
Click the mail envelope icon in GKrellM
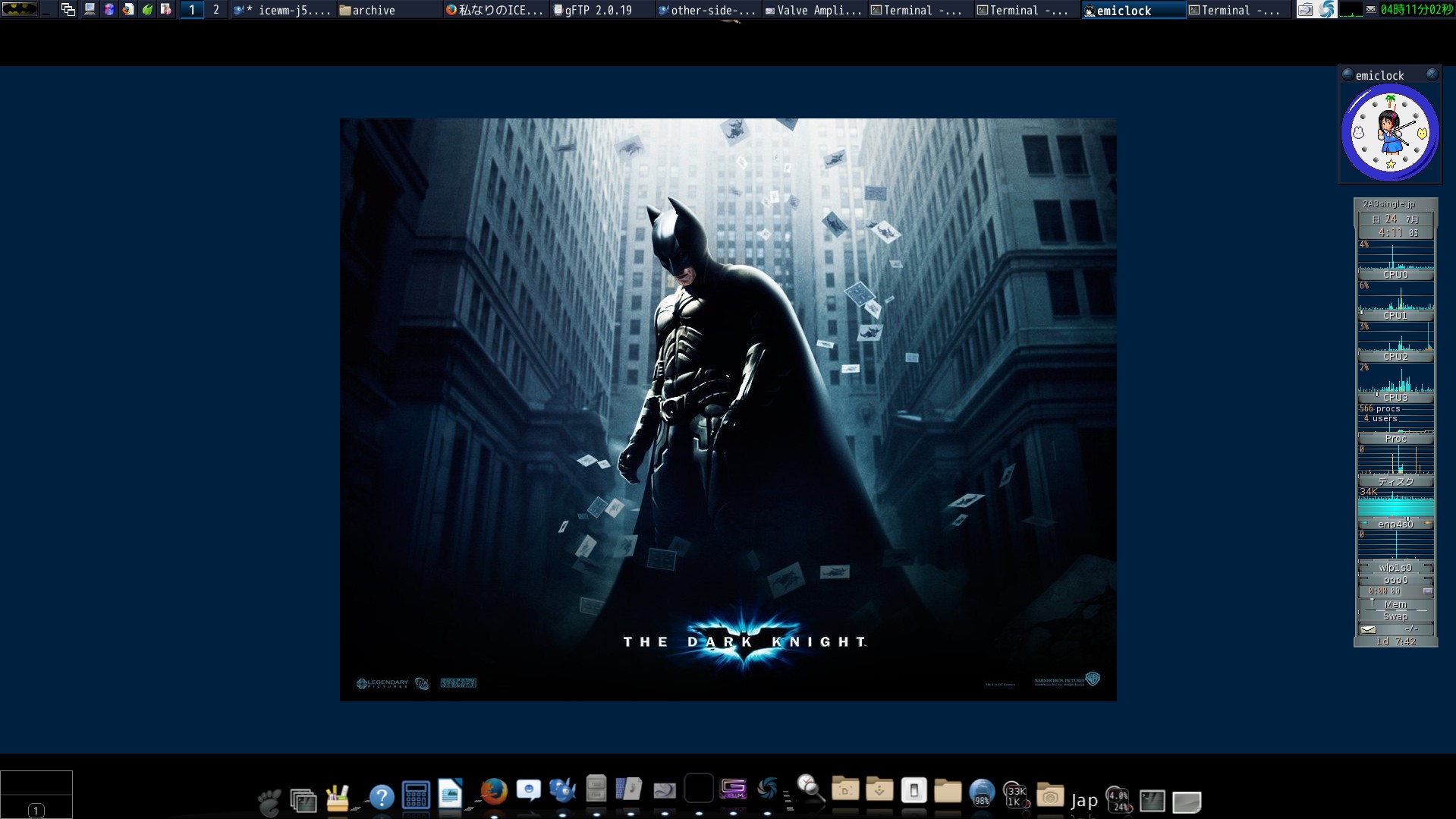pyautogui.click(x=1368, y=629)
